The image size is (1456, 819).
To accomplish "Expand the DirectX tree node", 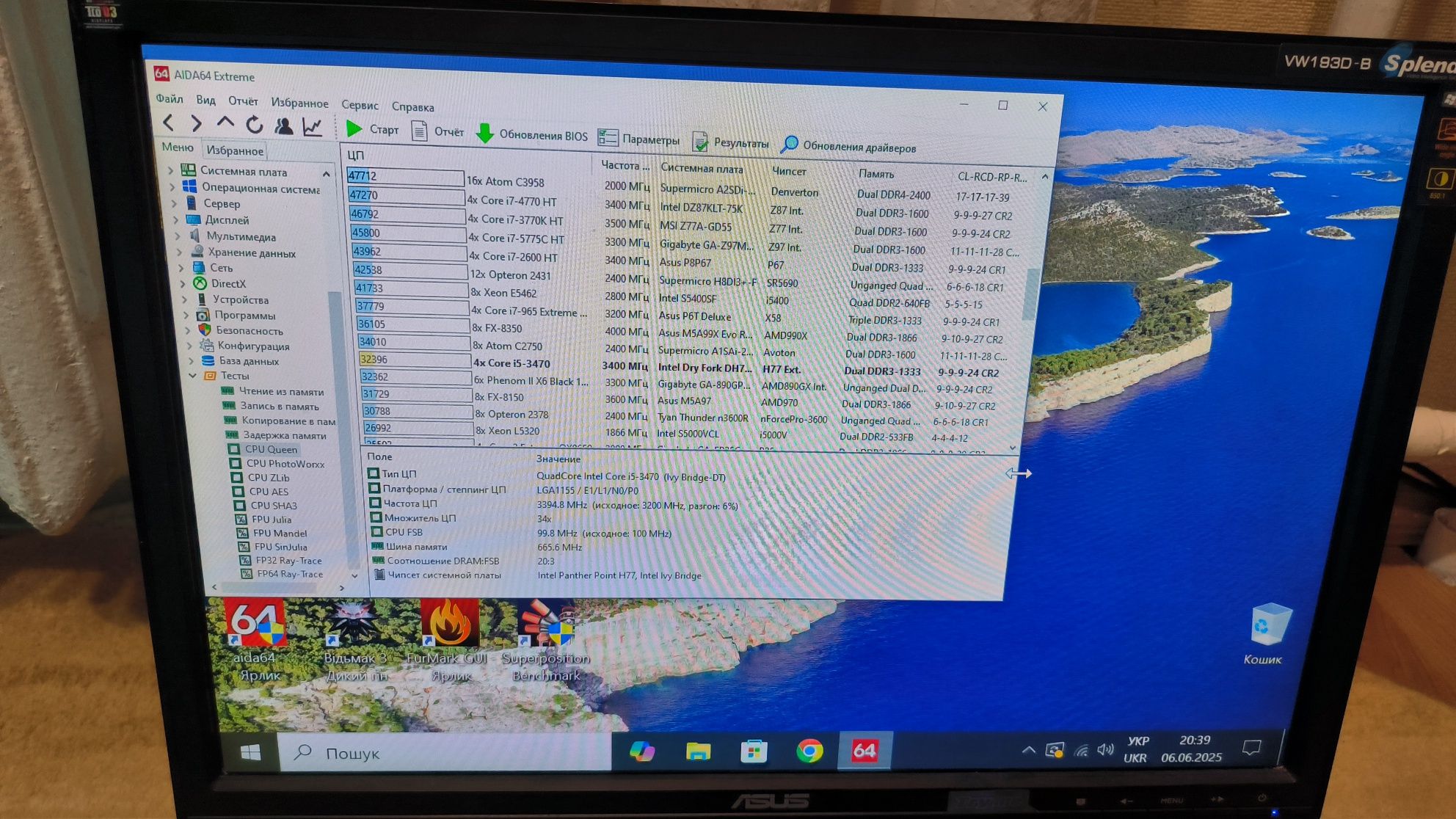I will (183, 283).
